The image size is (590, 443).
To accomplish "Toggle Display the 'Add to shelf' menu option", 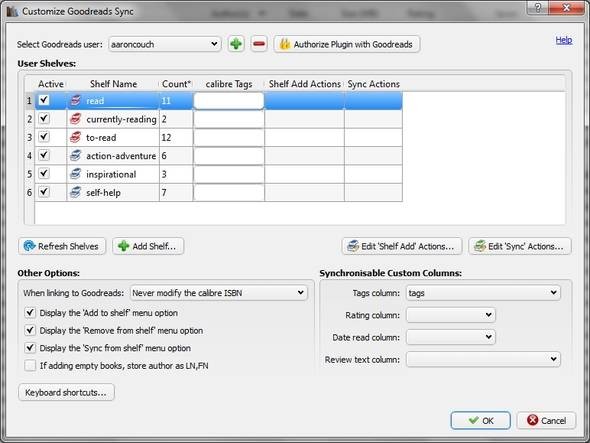I will tap(30, 313).
